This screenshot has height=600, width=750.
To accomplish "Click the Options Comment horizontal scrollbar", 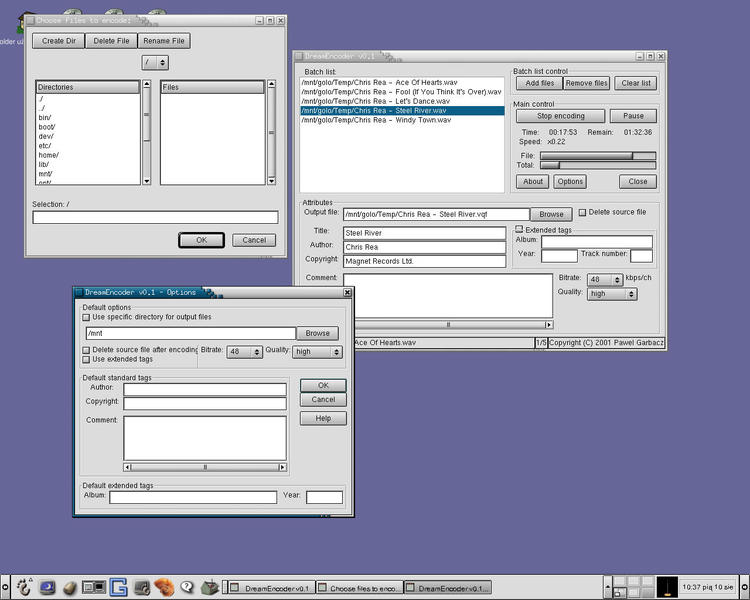I will (205, 467).
